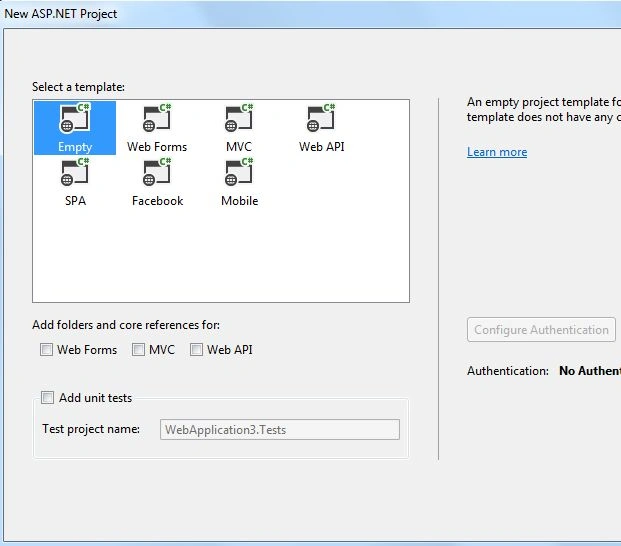Click the 'Test project name:' label
Image resolution: width=621 pixels, height=546 pixels.
[91, 429]
